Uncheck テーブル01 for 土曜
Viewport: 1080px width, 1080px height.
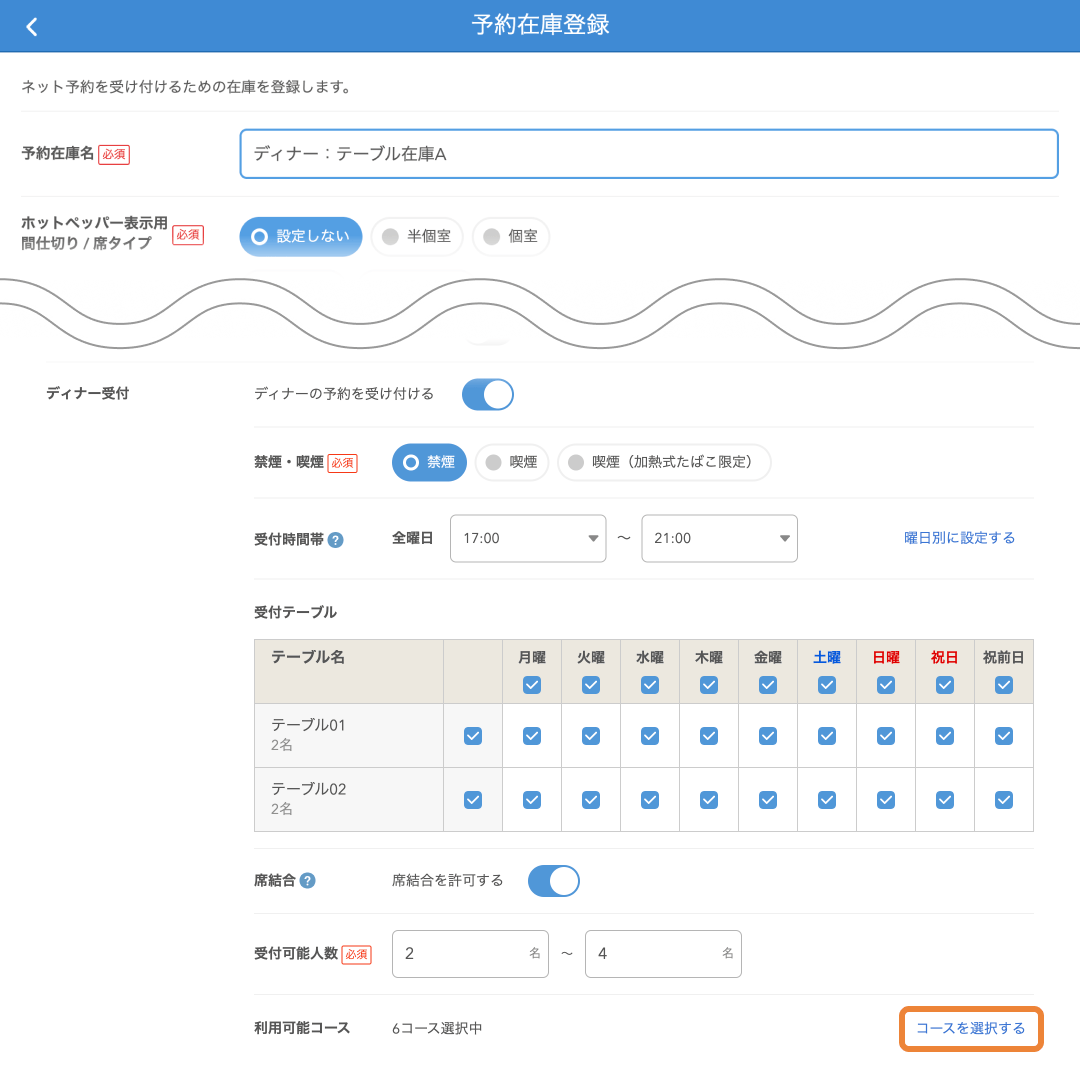(827, 736)
